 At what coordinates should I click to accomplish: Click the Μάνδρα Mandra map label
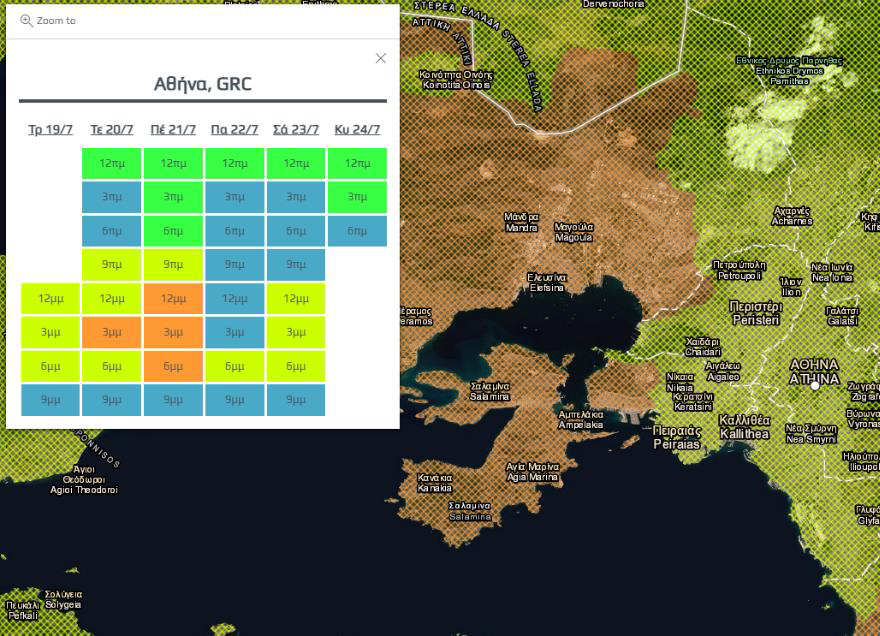521,221
